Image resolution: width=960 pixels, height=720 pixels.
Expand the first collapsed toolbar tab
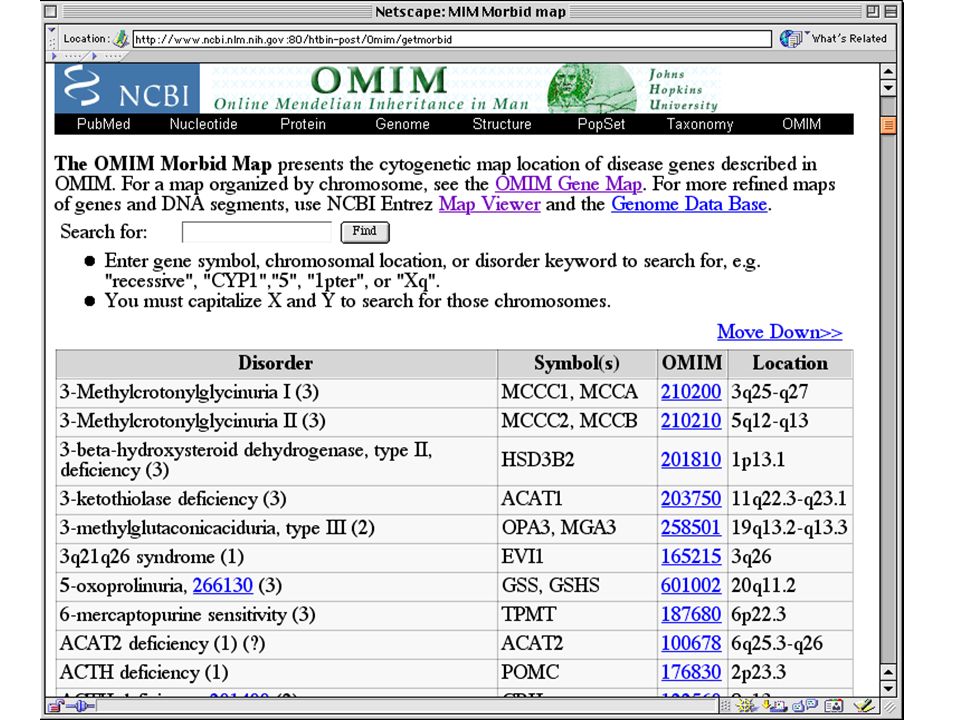coord(67,56)
